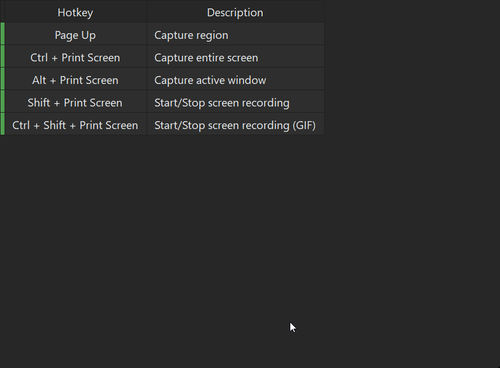Click empty dark area below the hotkey list
The width and height of the screenshot is (500, 368).
click(x=162, y=250)
